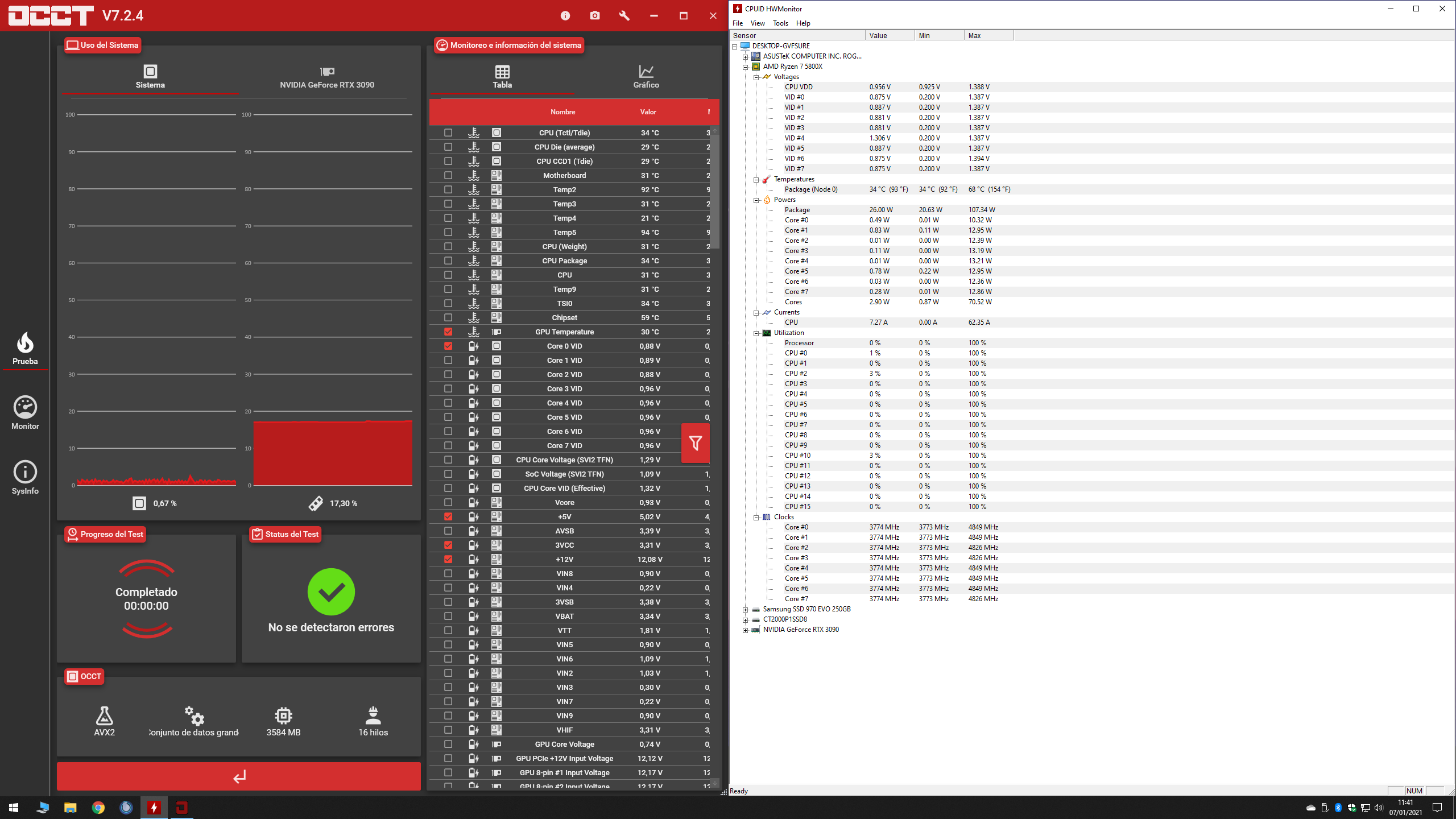The image size is (1456, 819).
Task: Click the memory icon beside 17,30 %
Action: (316, 503)
